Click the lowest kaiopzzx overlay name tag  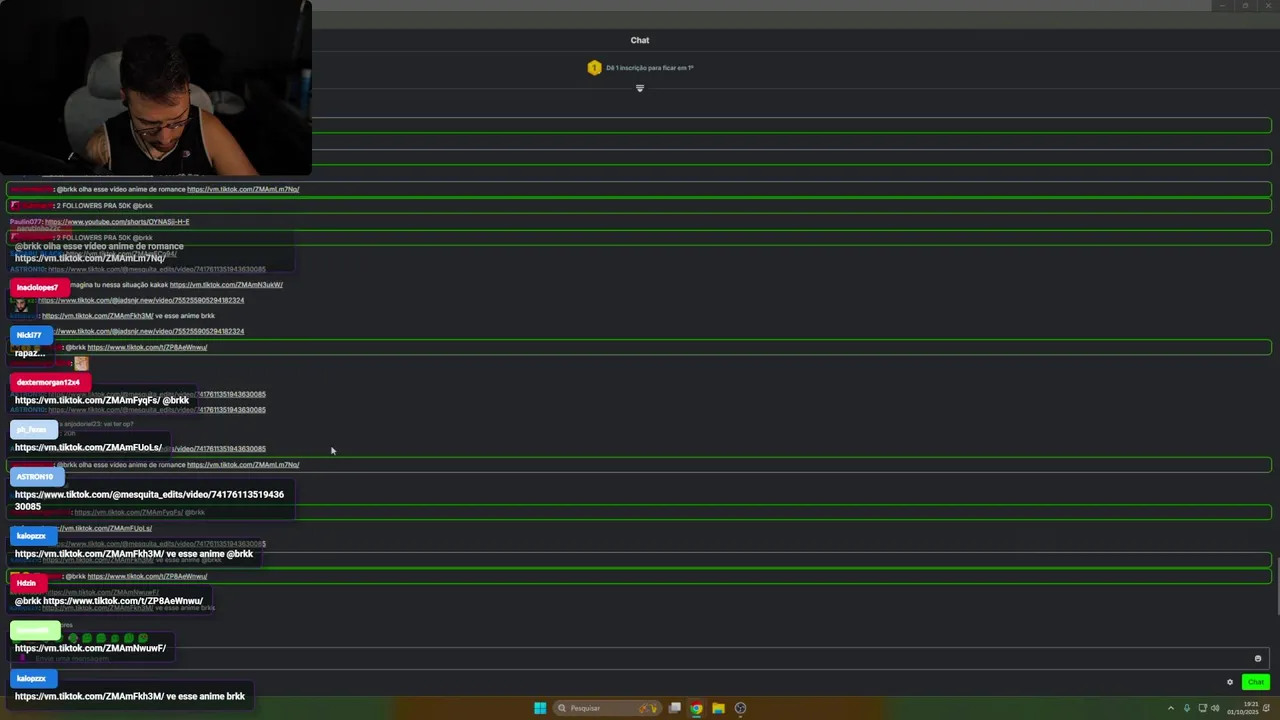pyautogui.click(x=32, y=678)
